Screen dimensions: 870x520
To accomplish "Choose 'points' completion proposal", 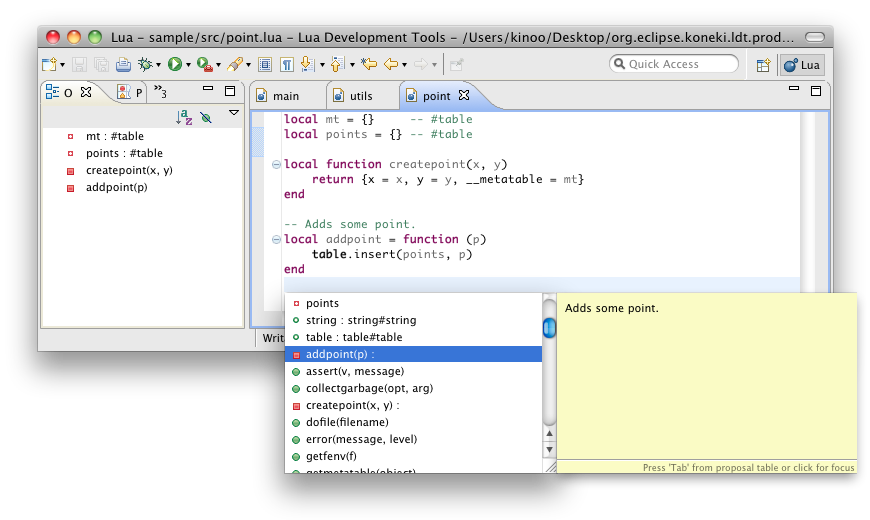I will tap(413, 303).
